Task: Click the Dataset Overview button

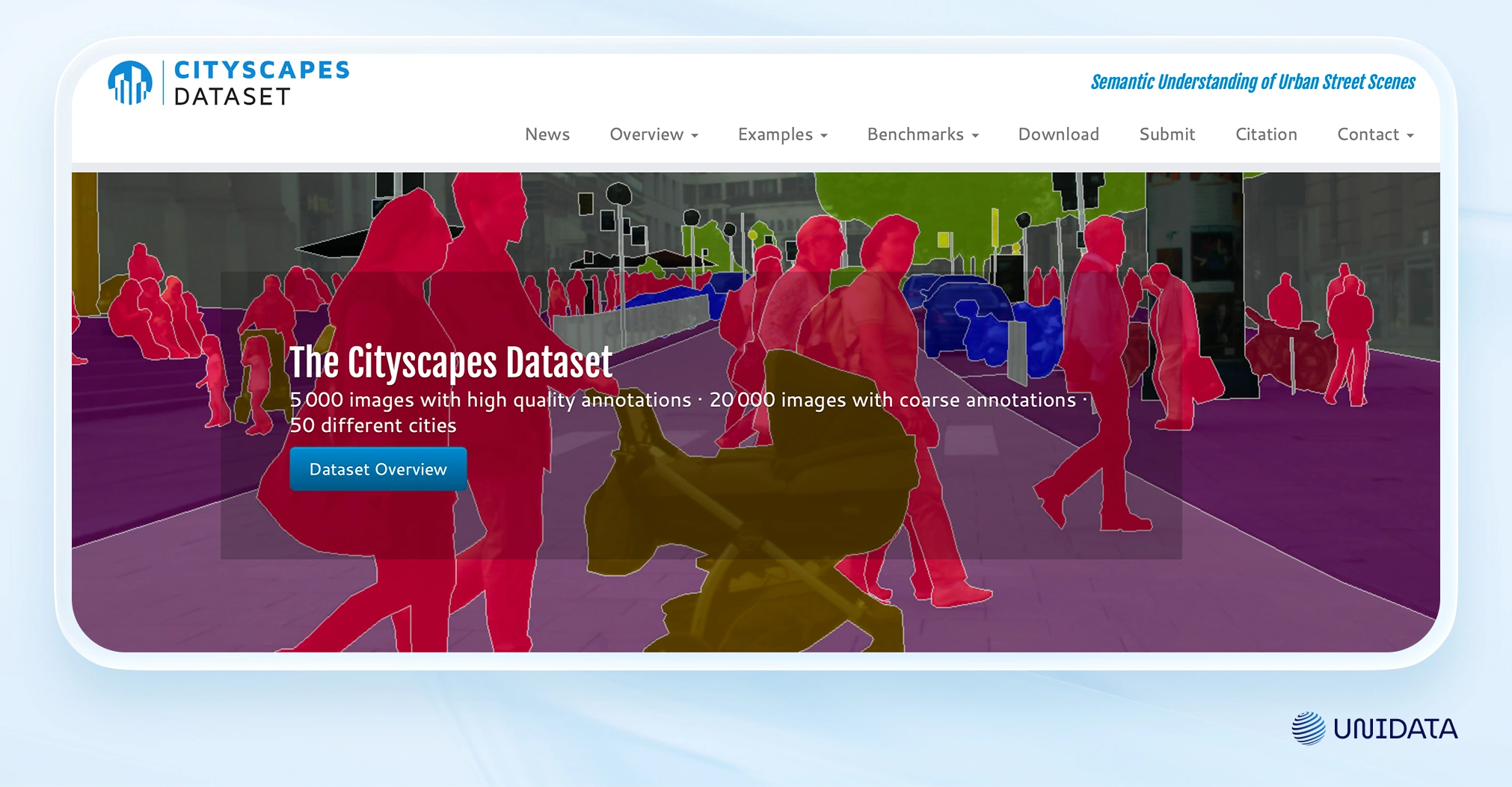Action: pos(378,469)
